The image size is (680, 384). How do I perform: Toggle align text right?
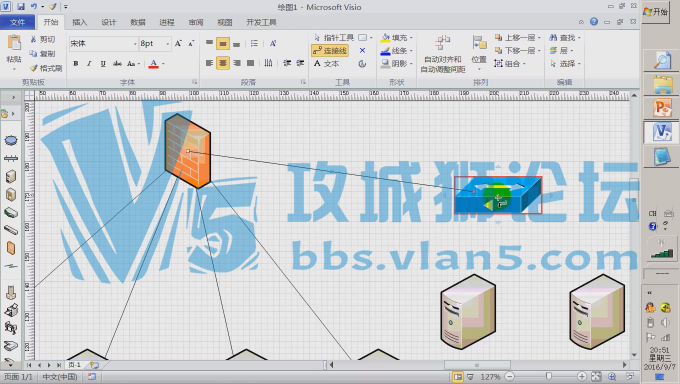pos(237,63)
